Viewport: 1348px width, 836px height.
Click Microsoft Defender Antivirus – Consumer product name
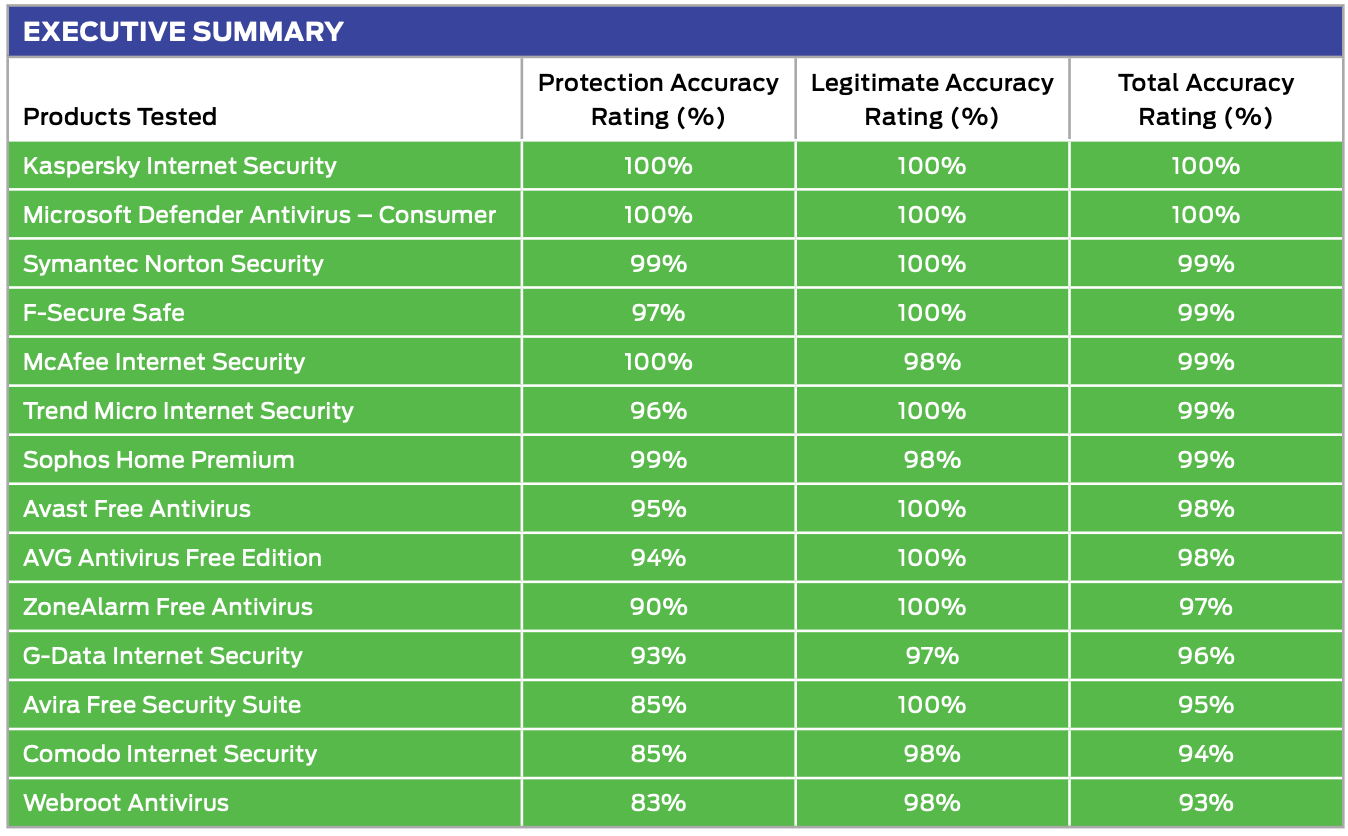tap(259, 215)
